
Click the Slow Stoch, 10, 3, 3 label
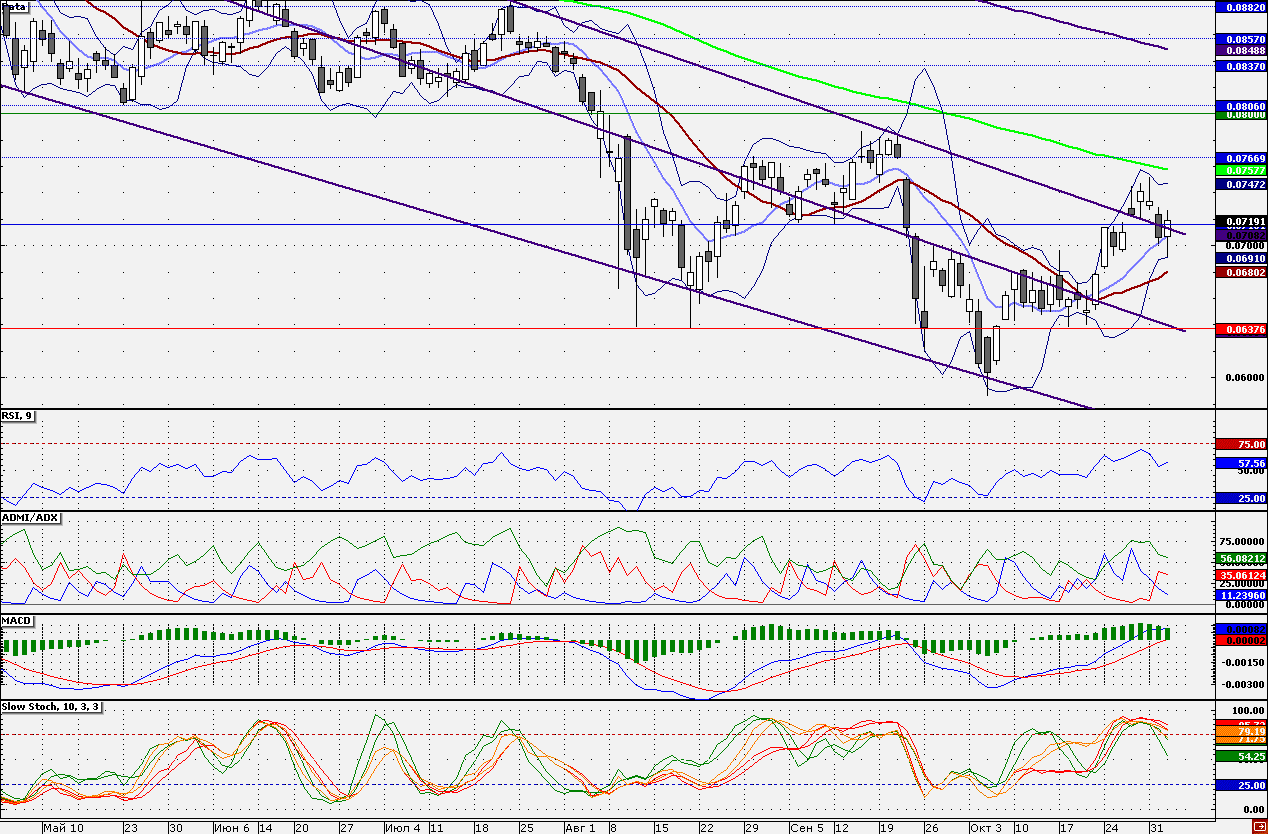pos(51,706)
